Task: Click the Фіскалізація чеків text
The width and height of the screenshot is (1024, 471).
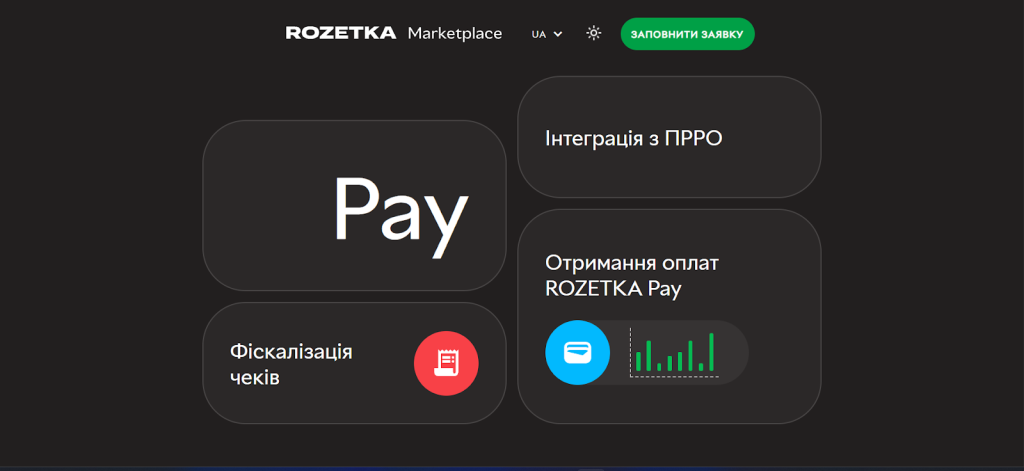Action: (x=291, y=364)
